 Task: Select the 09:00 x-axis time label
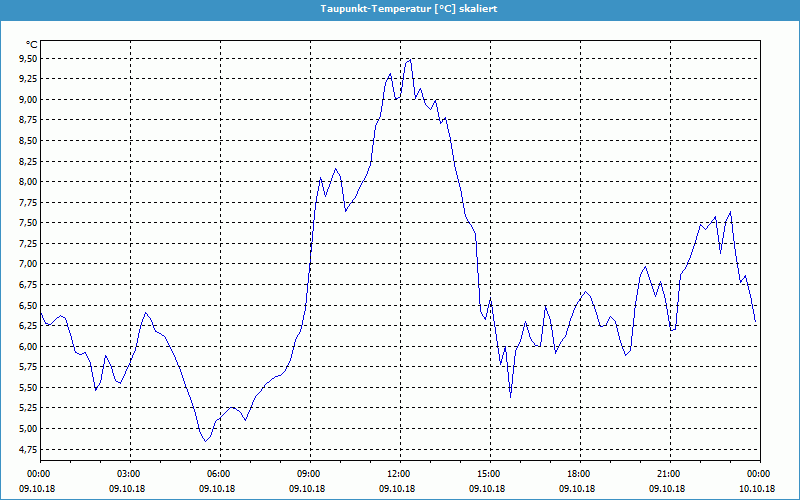(309, 474)
